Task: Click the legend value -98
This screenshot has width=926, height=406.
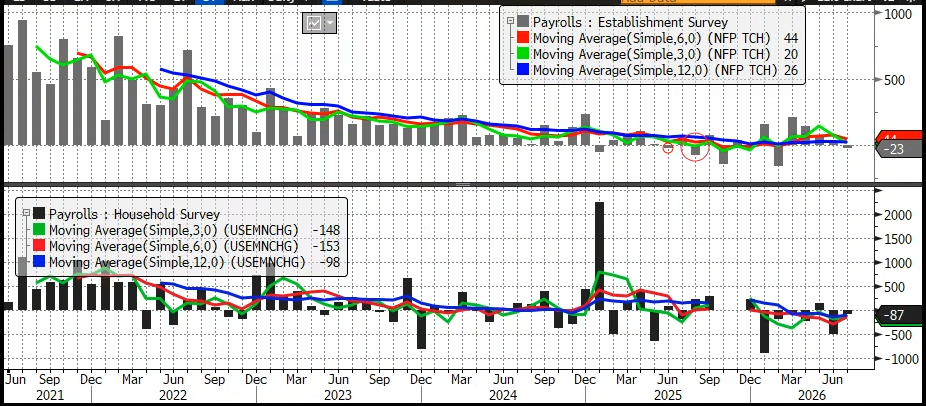Action: pyautogui.click(x=331, y=262)
